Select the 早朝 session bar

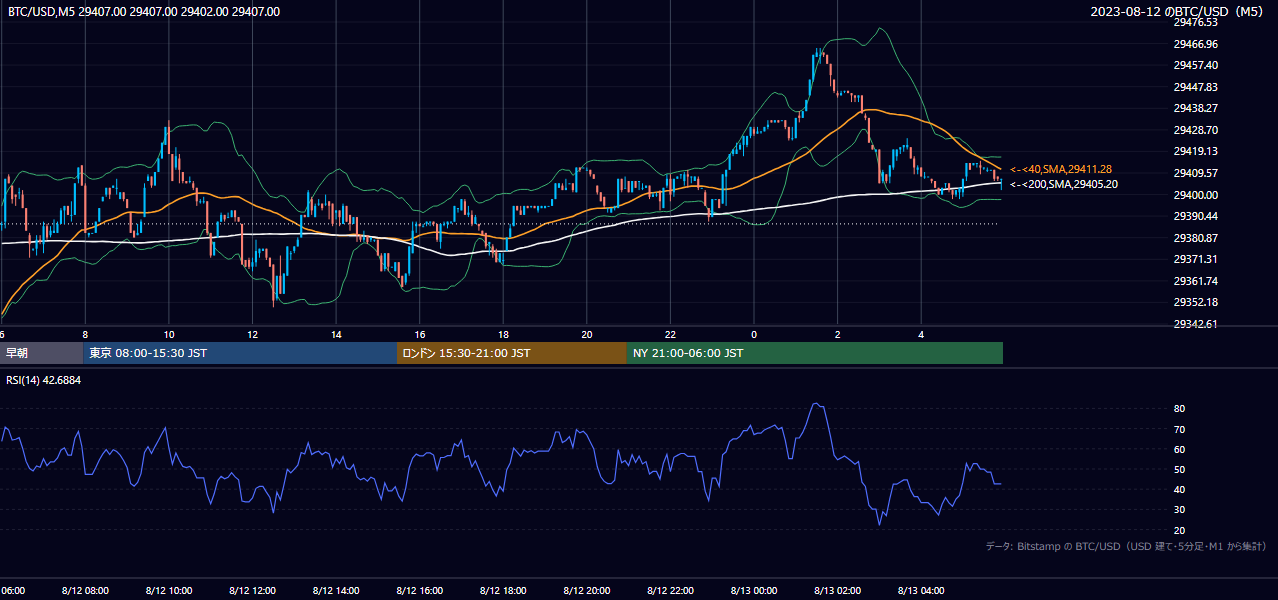pos(41,353)
